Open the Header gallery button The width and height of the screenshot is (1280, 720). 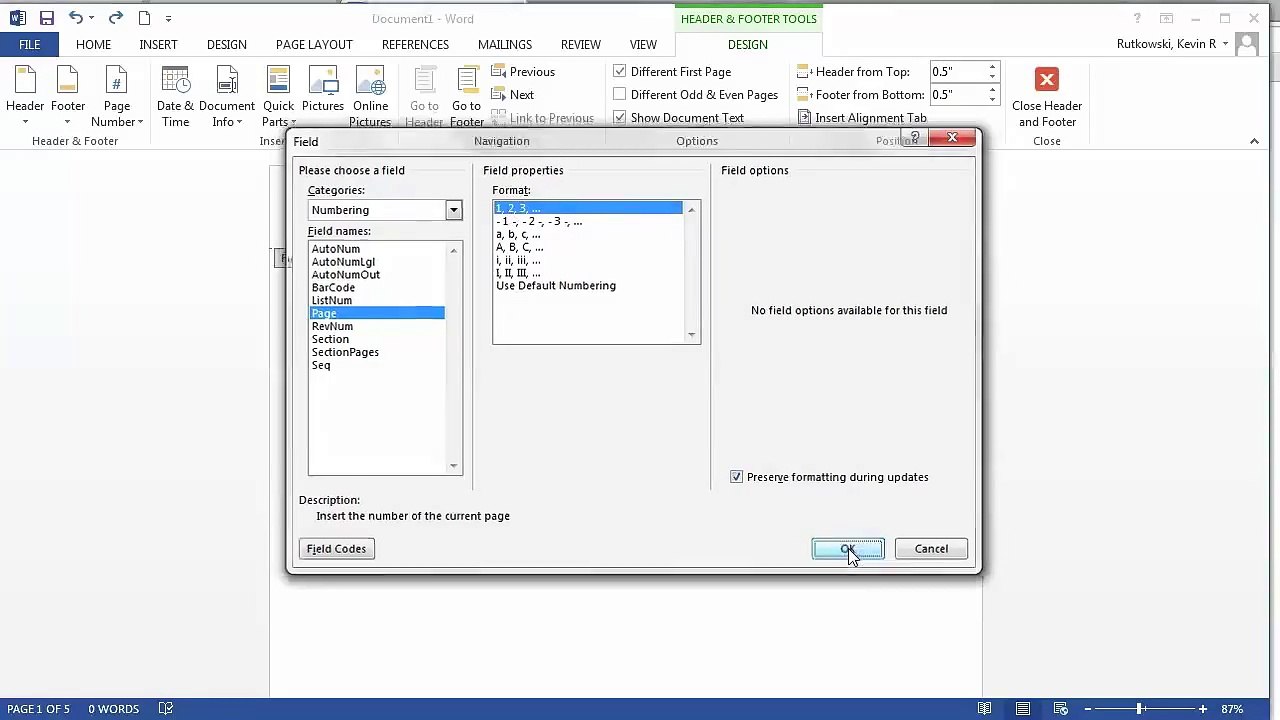25,97
